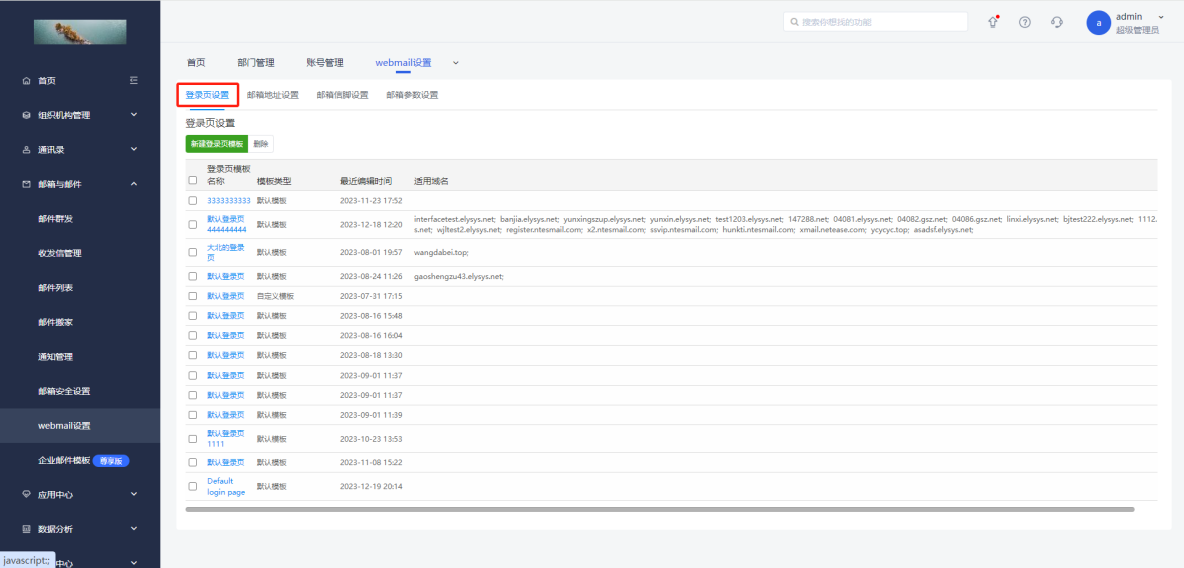Screen dimensions: 1184x568
Task: Open the 默认登录页1111 template link
Action: tap(226, 439)
